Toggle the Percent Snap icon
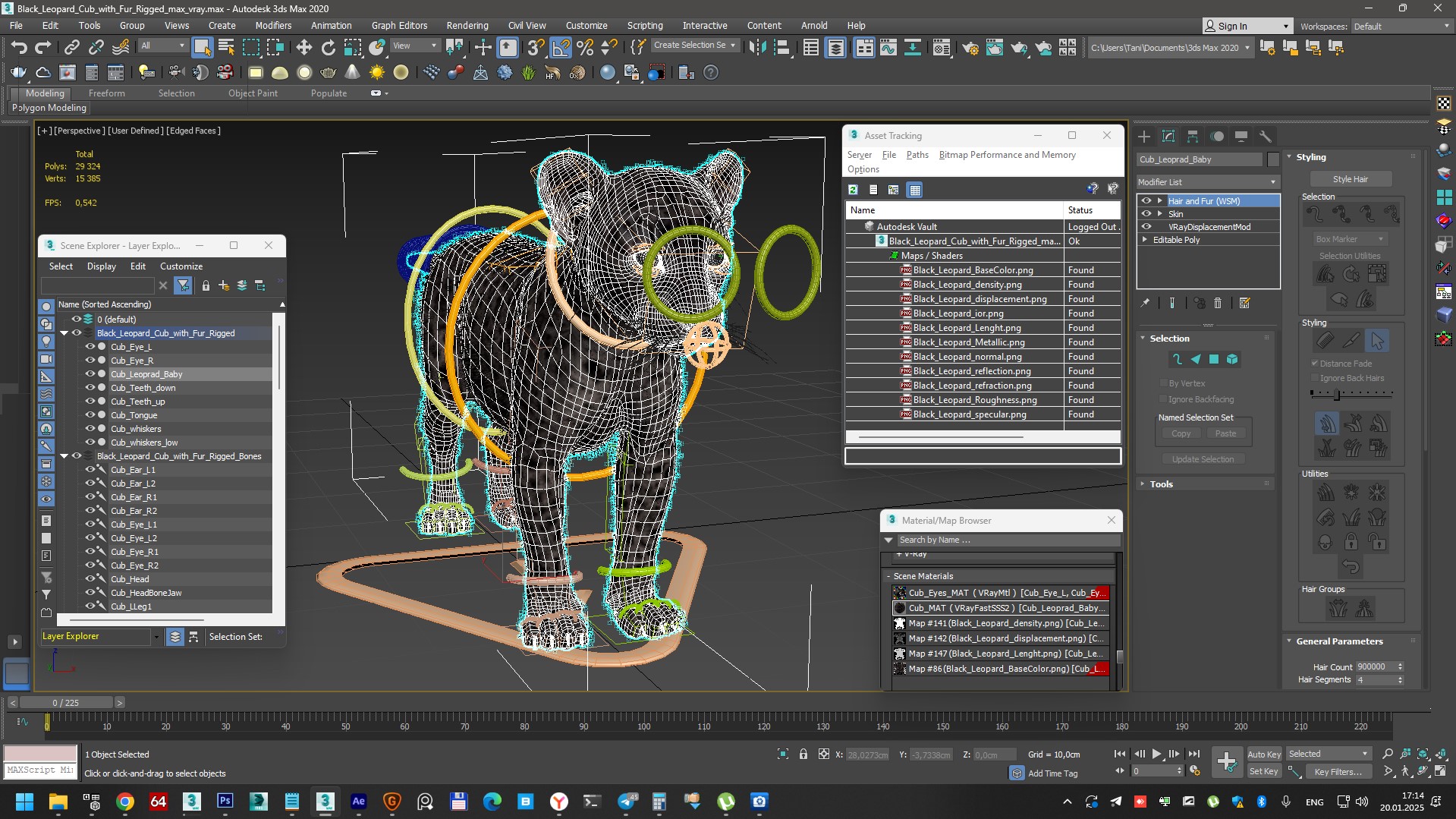The height and width of the screenshot is (819, 1456). point(585,48)
